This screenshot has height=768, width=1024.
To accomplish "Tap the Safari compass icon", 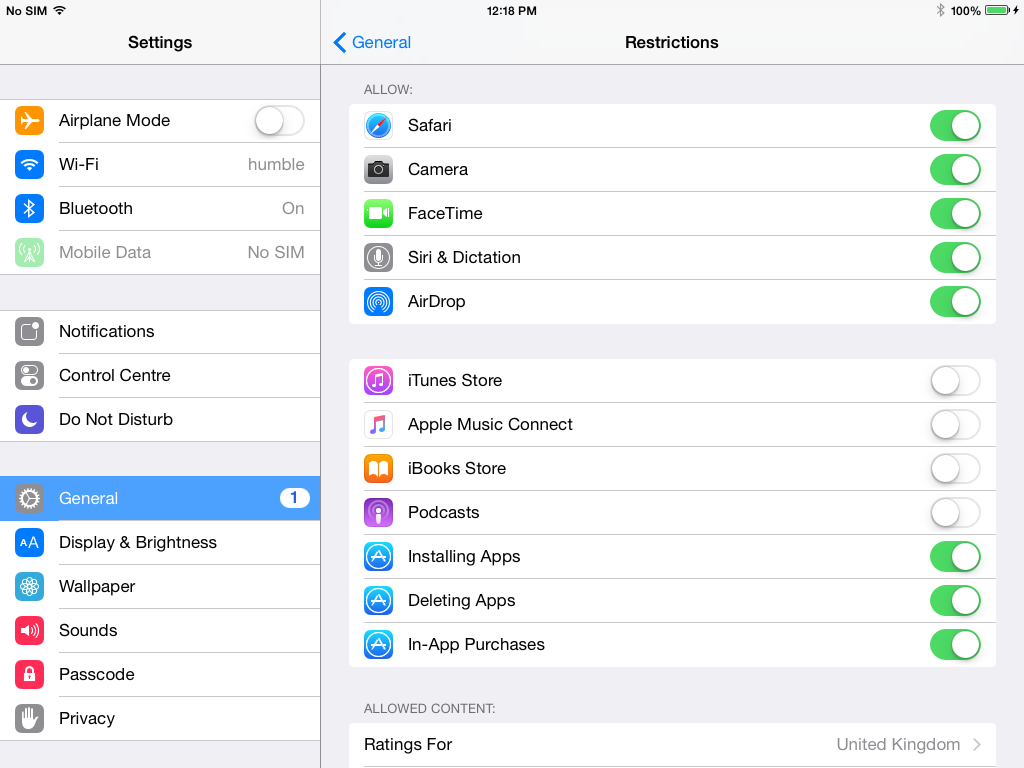I will (378, 125).
